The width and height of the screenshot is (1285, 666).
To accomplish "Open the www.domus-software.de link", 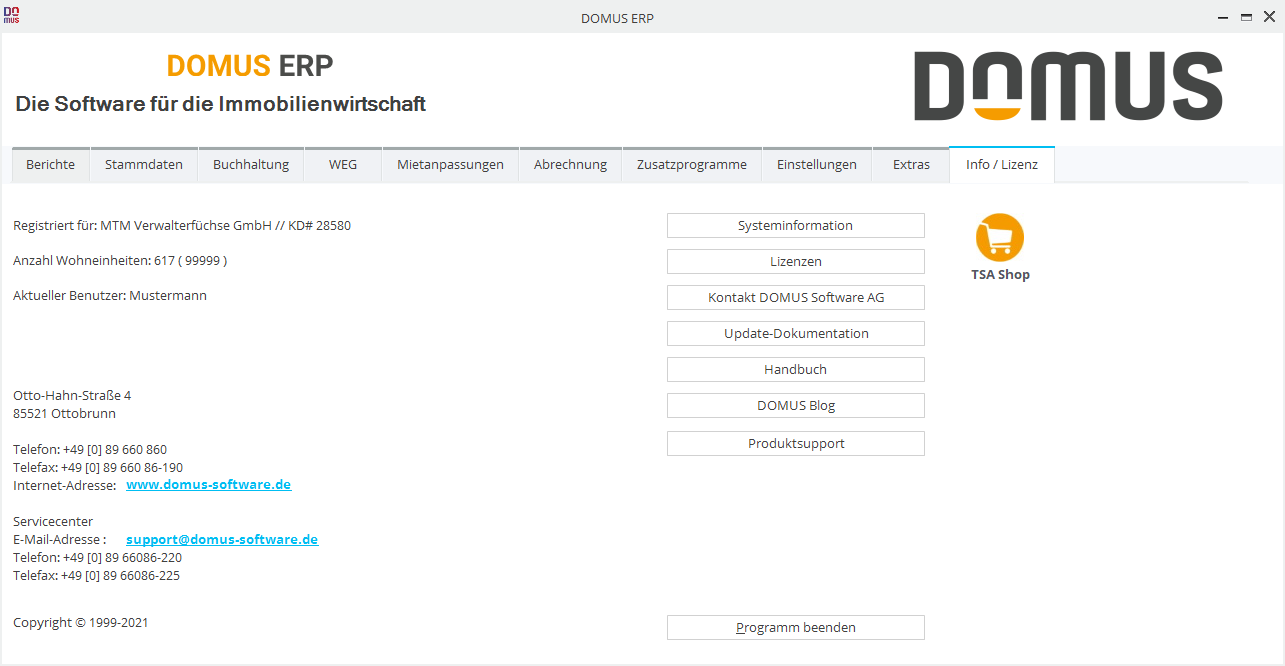I will [208, 485].
